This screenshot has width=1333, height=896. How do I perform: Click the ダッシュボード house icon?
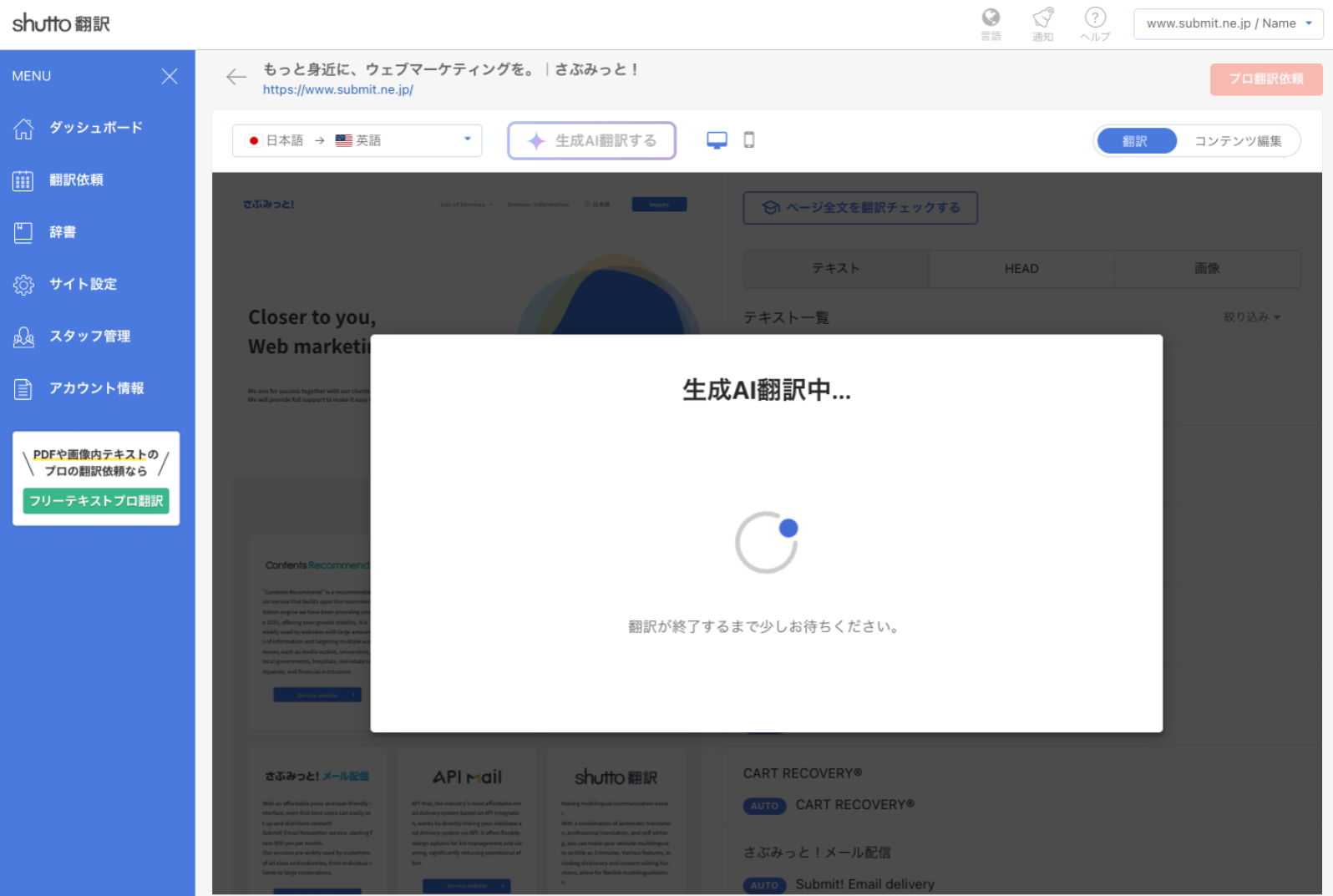[x=23, y=129]
